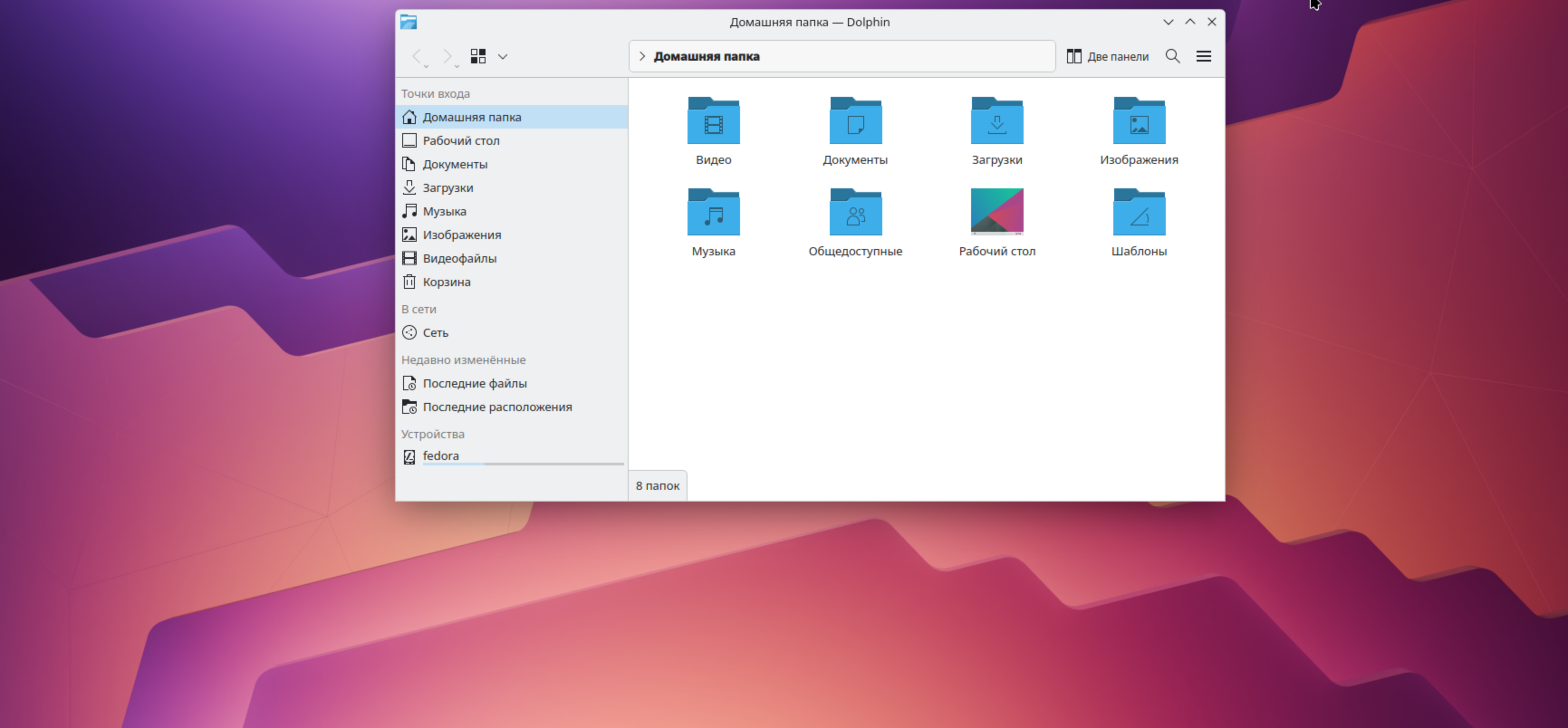
Task: Open Сеть network place
Action: coord(511,332)
